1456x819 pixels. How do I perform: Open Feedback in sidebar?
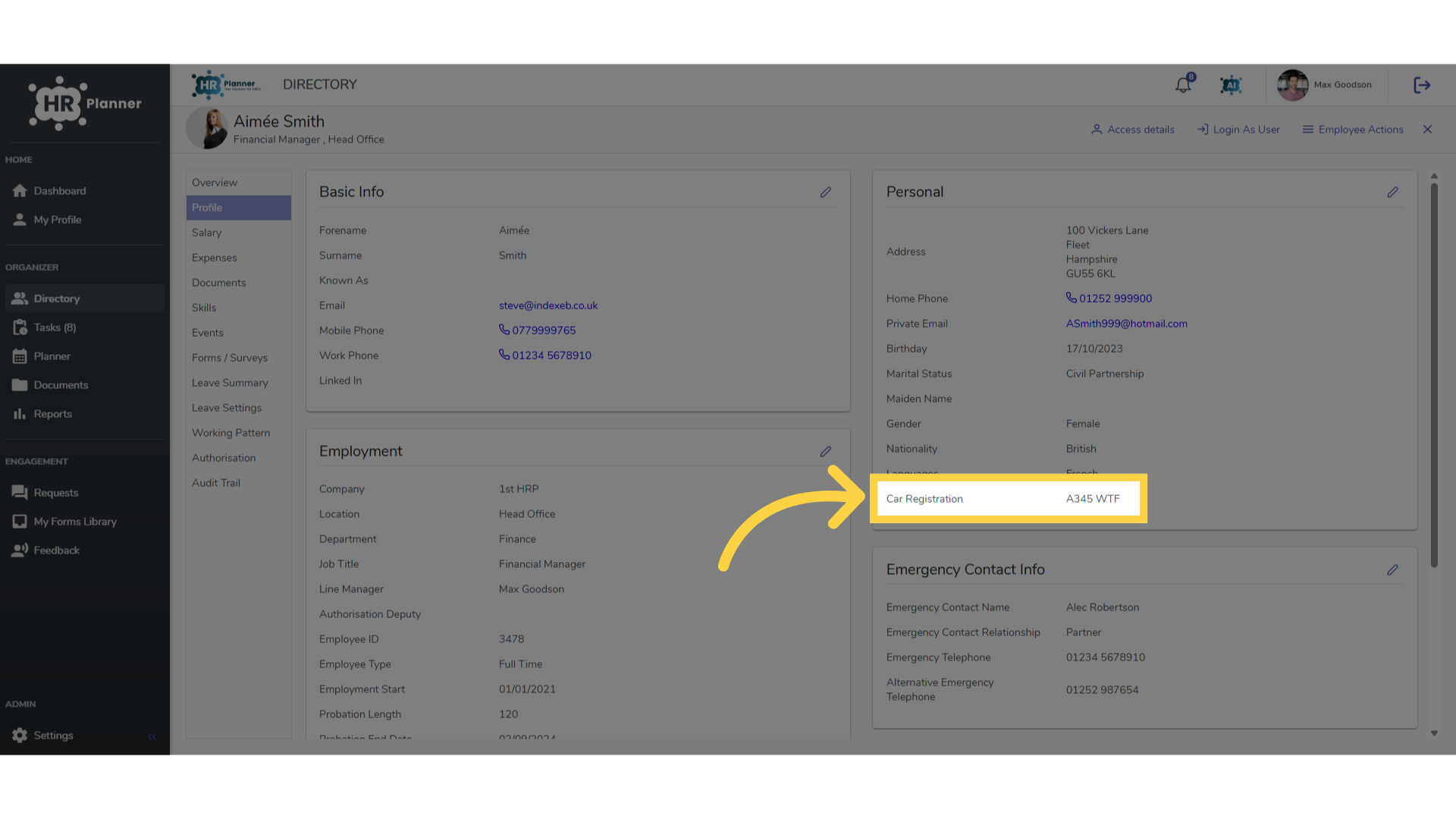coord(84,551)
